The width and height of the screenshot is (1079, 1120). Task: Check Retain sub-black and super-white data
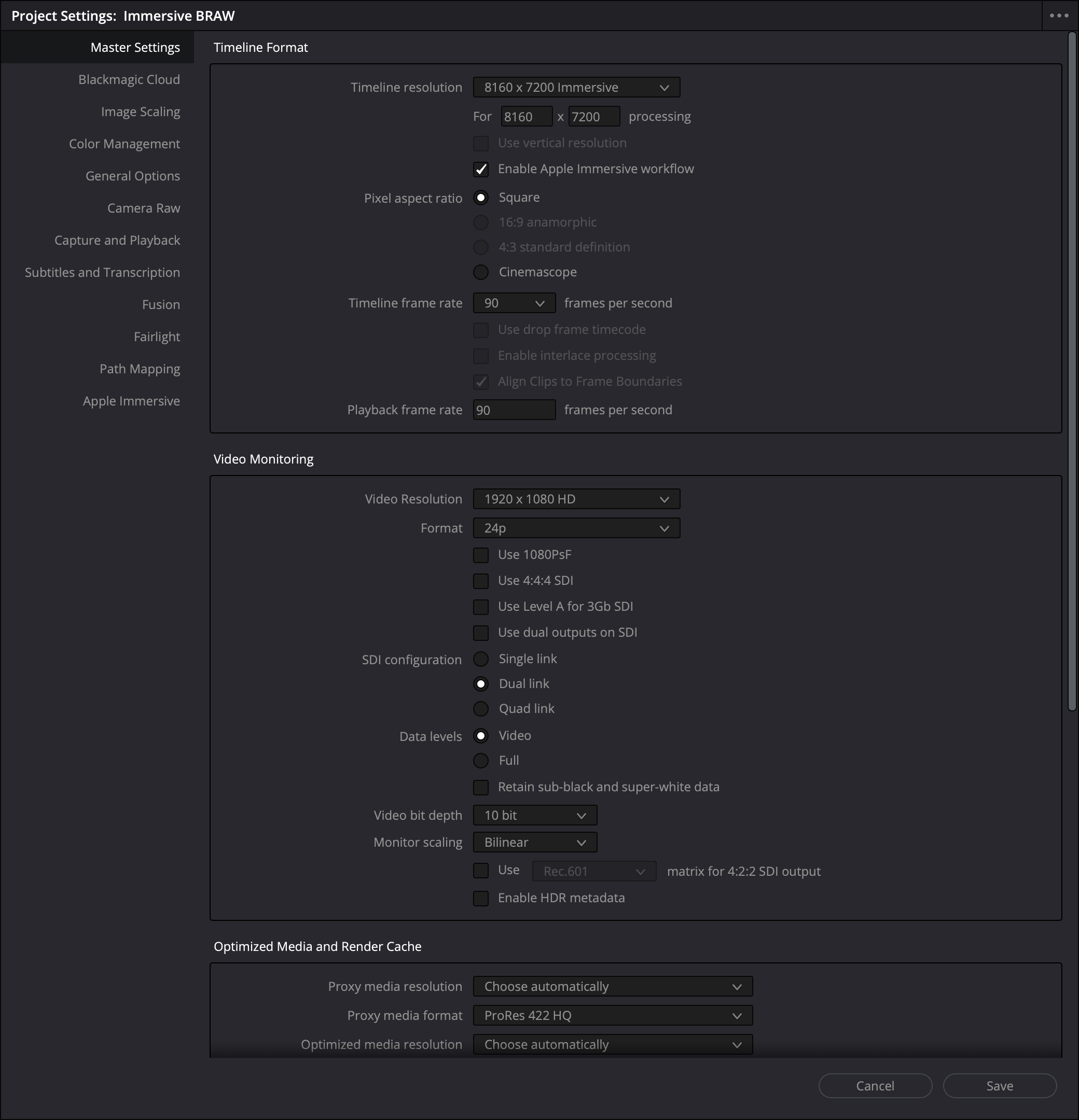click(481, 788)
